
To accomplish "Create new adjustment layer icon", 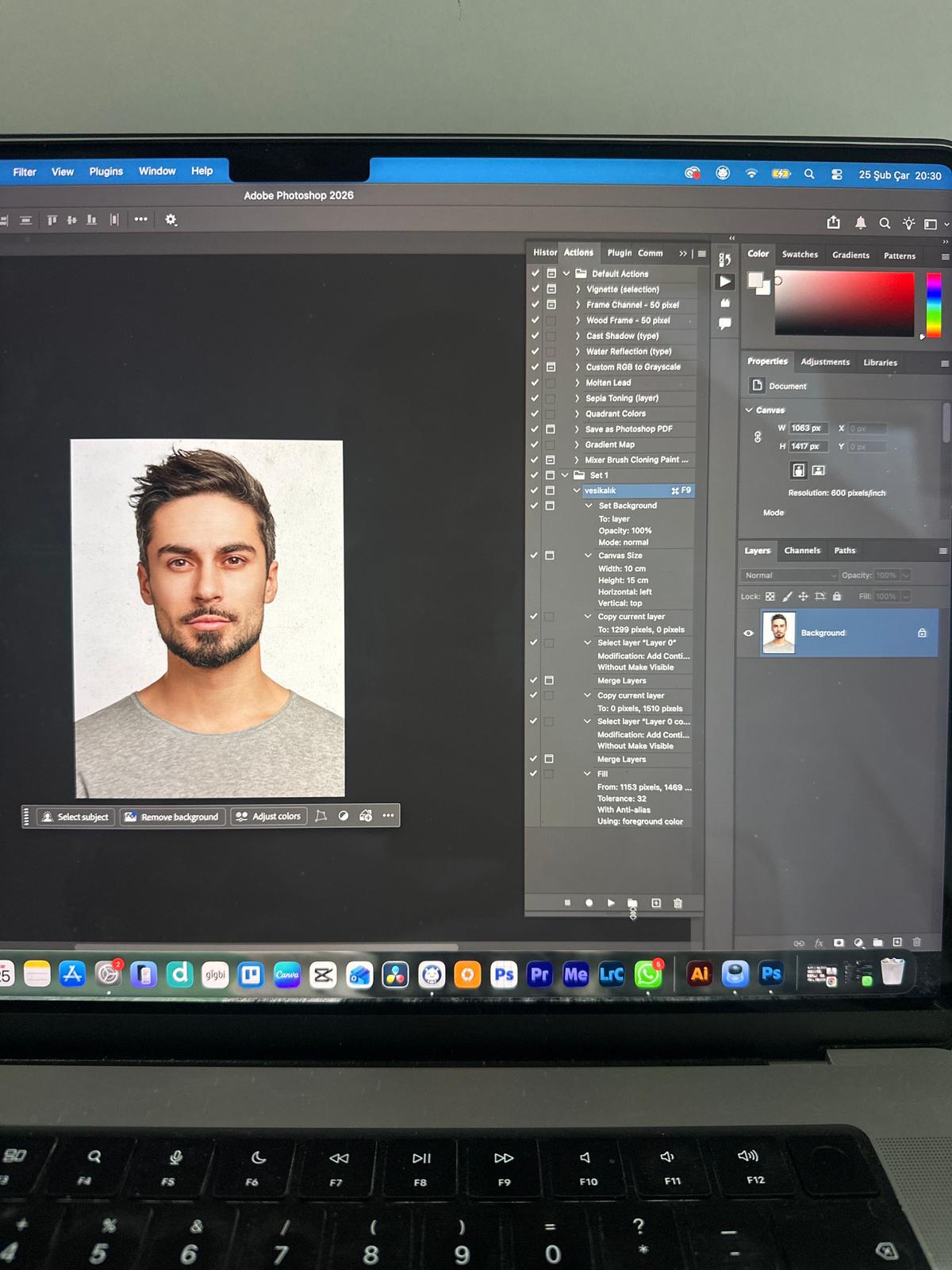I will [858, 943].
